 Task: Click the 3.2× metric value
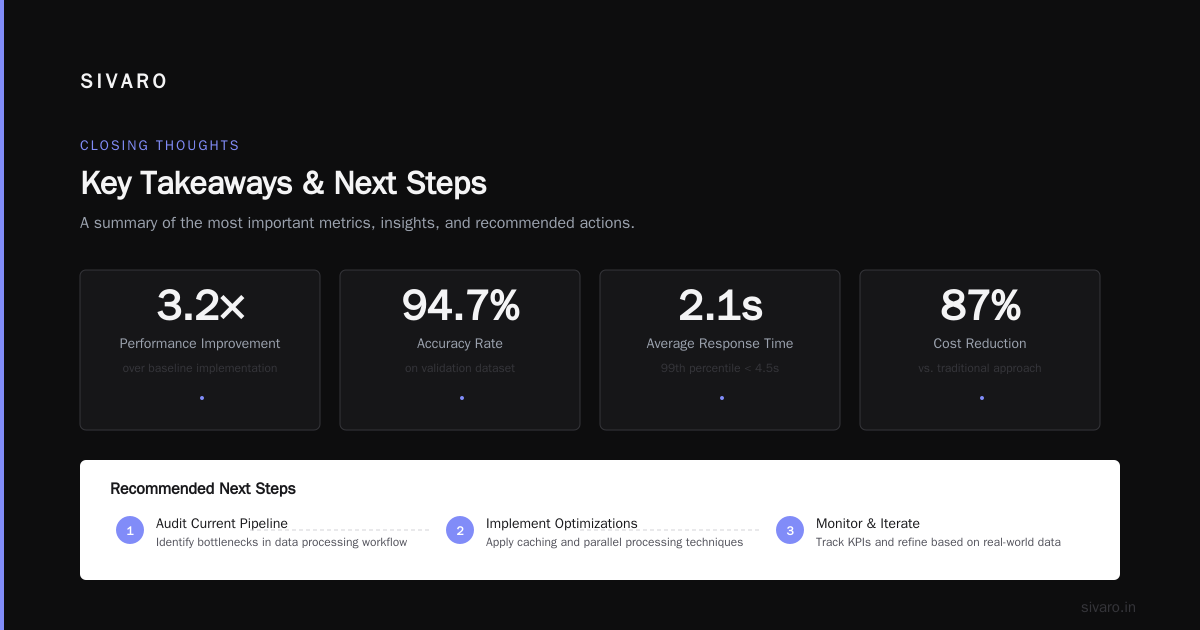[200, 305]
